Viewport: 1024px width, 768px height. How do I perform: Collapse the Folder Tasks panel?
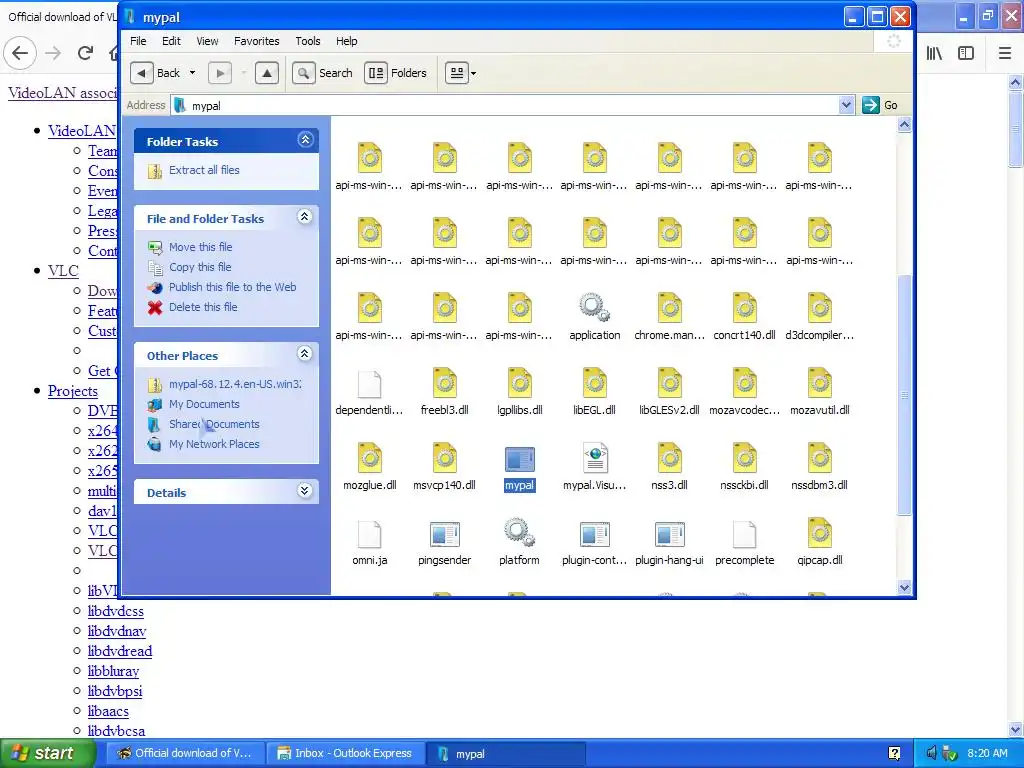(305, 139)
